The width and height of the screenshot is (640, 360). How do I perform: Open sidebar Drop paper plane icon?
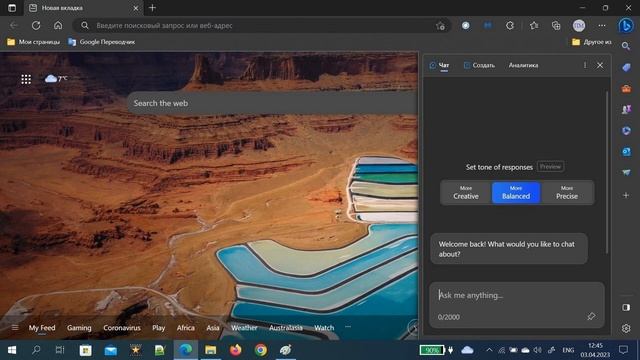point(626,173)
